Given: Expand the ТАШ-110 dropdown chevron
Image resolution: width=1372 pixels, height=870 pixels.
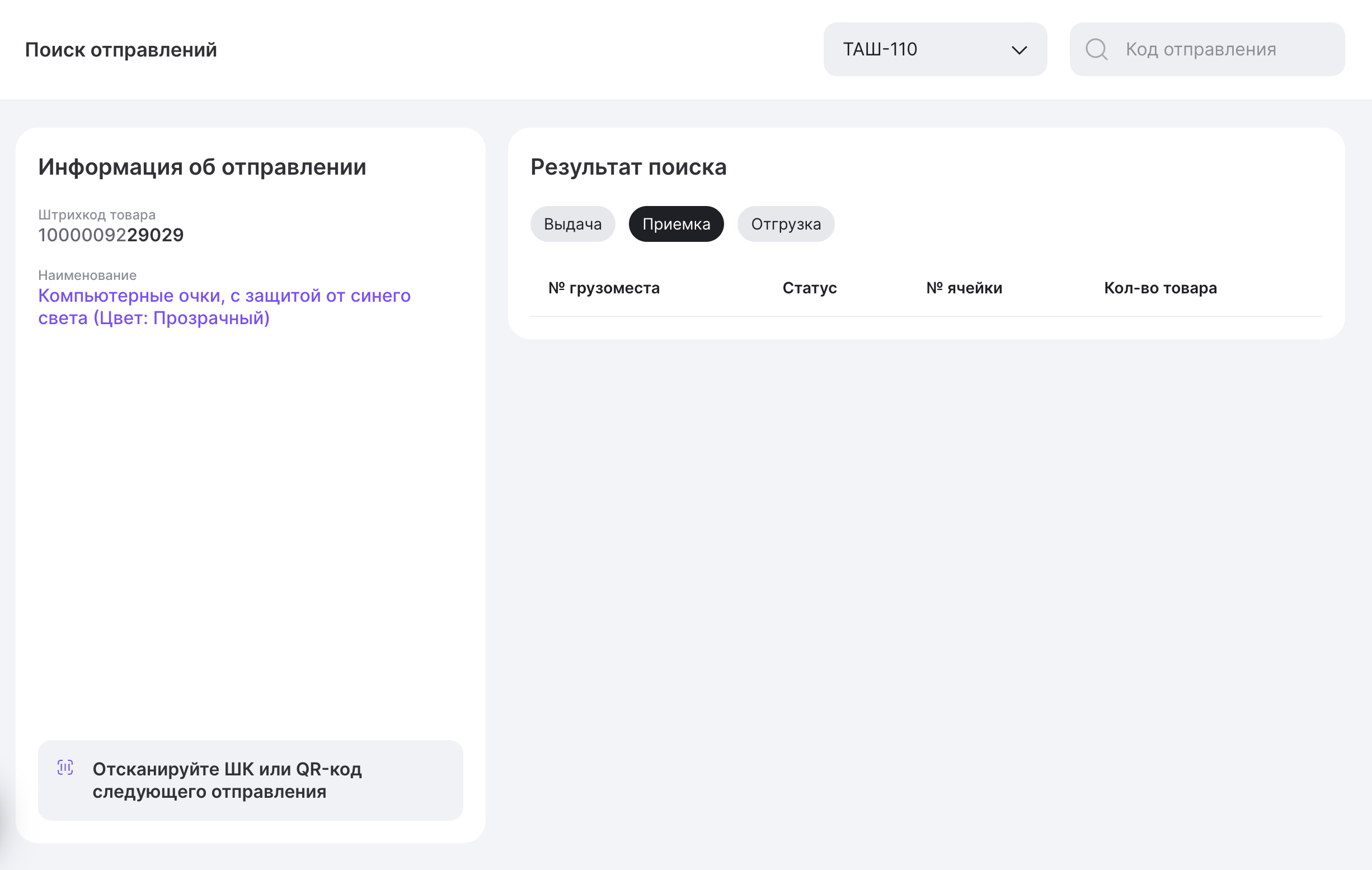Looking at the screenshot, I should click(1019, 50).
